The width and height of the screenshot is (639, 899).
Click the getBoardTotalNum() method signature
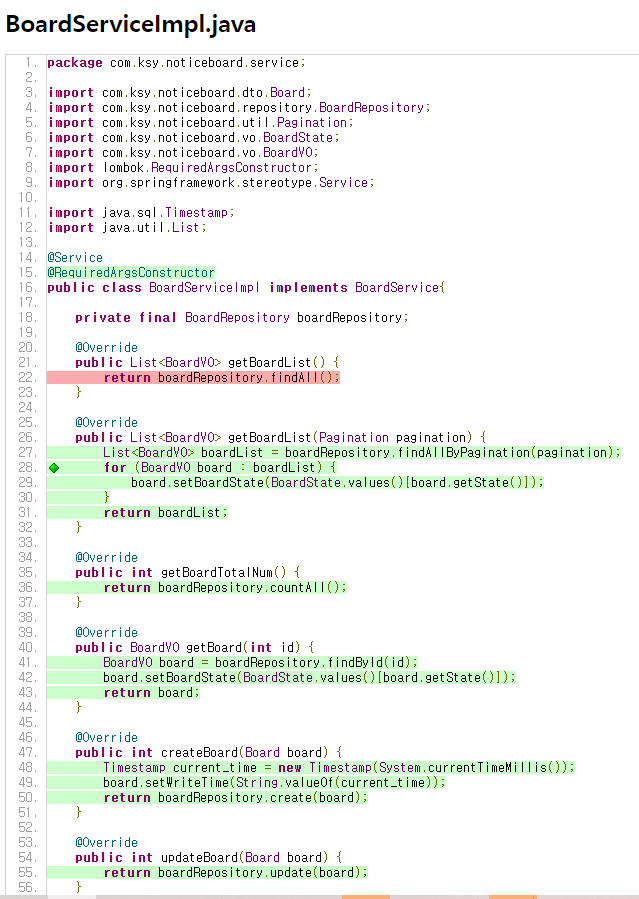[x=187, y=572]
